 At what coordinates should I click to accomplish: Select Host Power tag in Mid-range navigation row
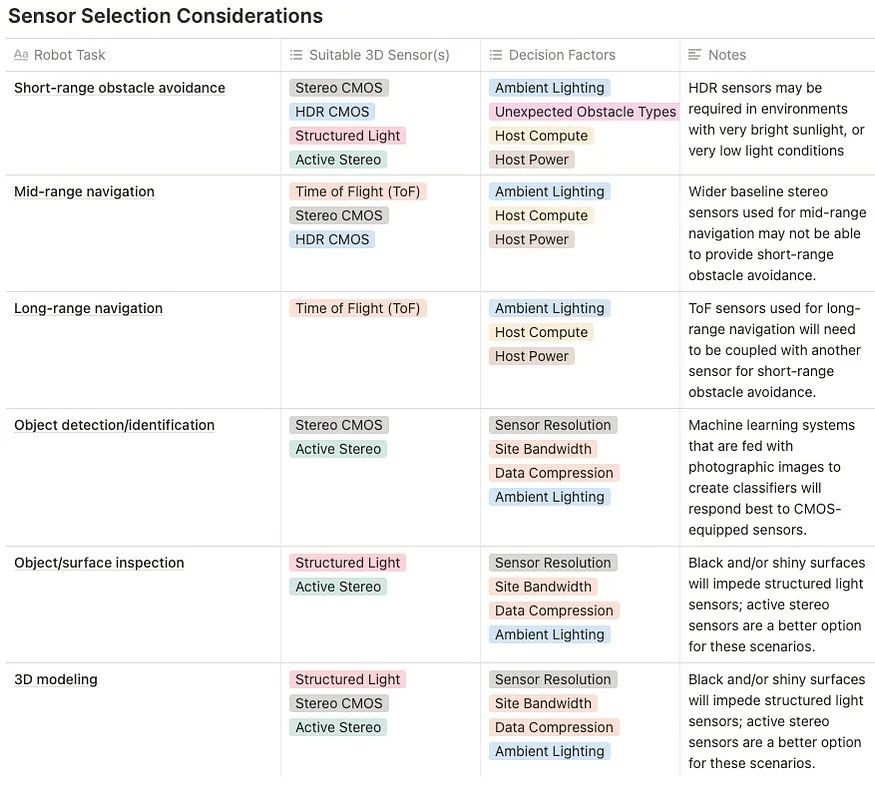click(531, 240)
